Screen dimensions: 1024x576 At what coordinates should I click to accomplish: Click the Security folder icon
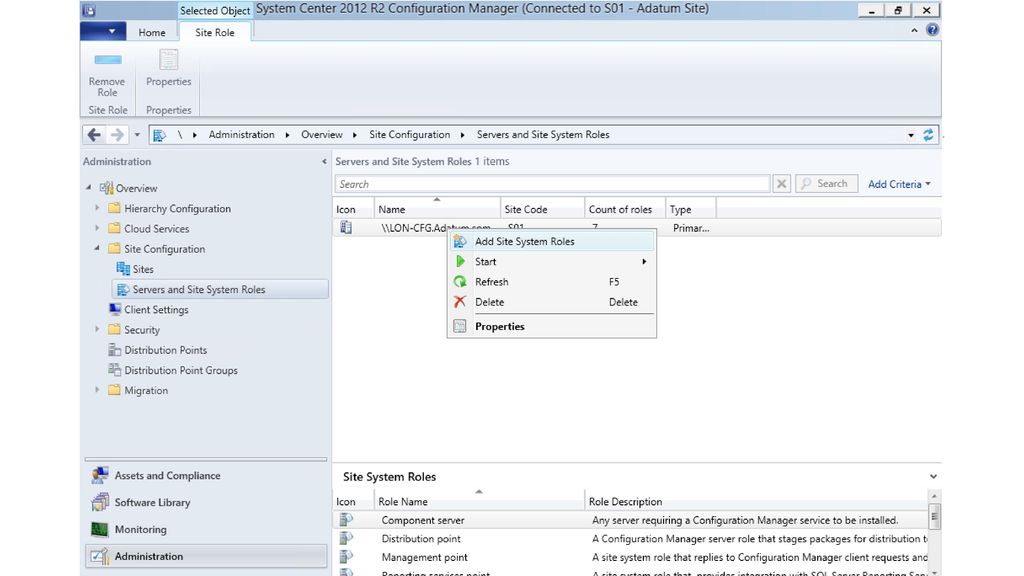click(x=115, y=330)
